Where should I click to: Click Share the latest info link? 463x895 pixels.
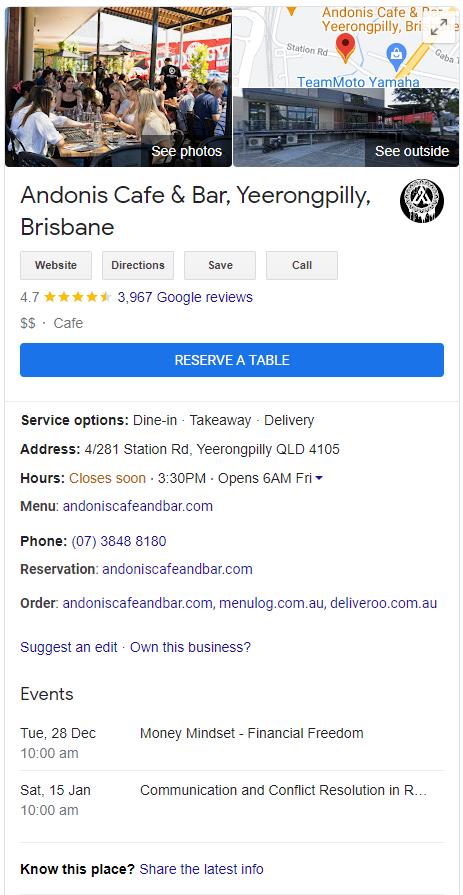click(x=202, y=869)
